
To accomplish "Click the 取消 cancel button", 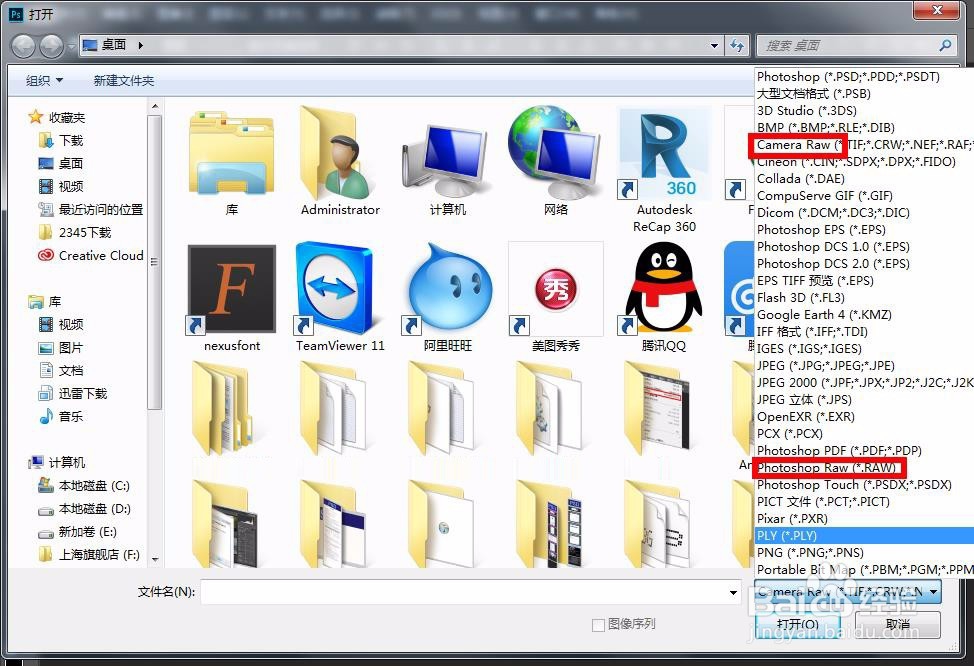I will click(x=898, y=624).
